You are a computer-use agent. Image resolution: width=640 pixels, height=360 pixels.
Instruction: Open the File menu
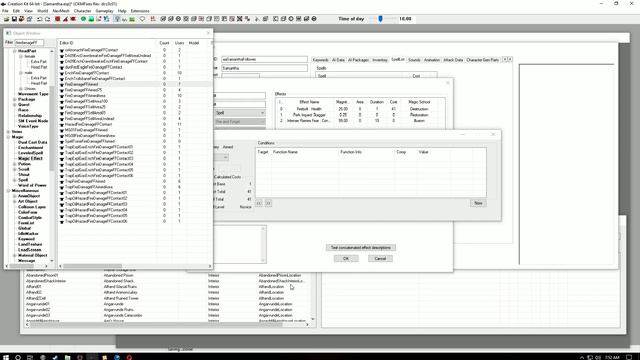[x=5, y=11]
